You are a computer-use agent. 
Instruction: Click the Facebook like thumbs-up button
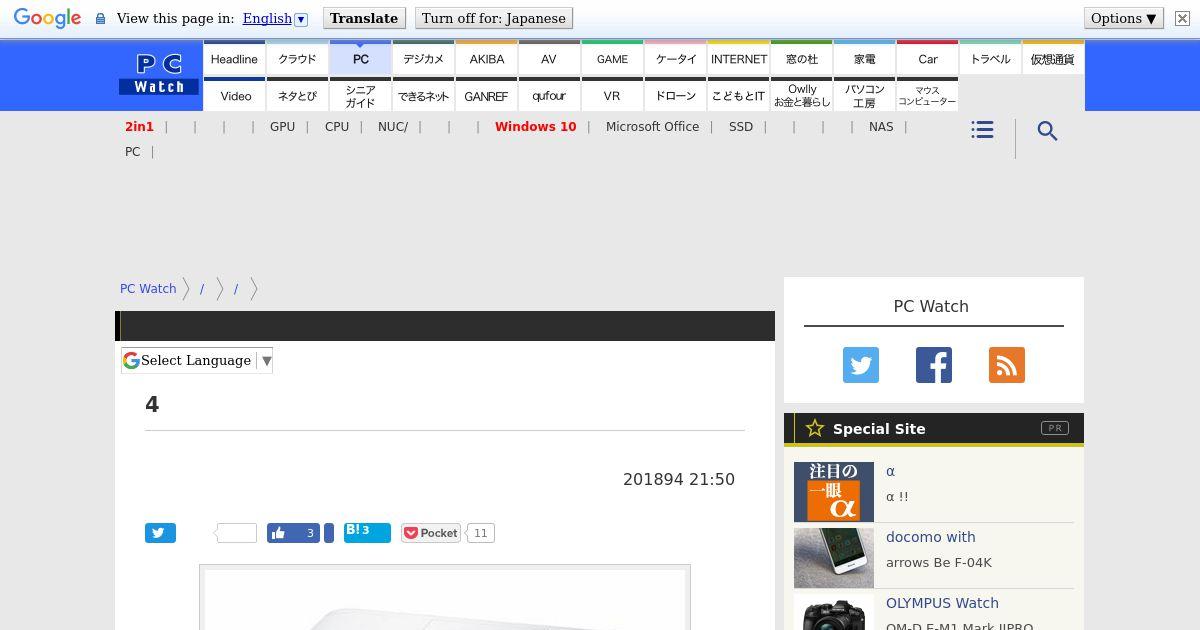[294, 533]
